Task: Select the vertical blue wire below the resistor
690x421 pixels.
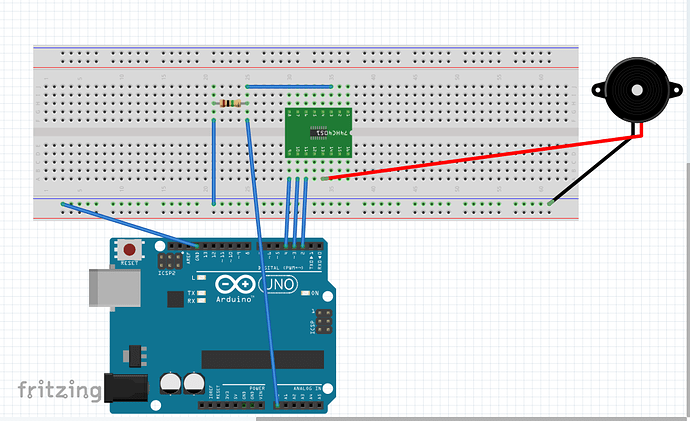Action: pos(214,161)
